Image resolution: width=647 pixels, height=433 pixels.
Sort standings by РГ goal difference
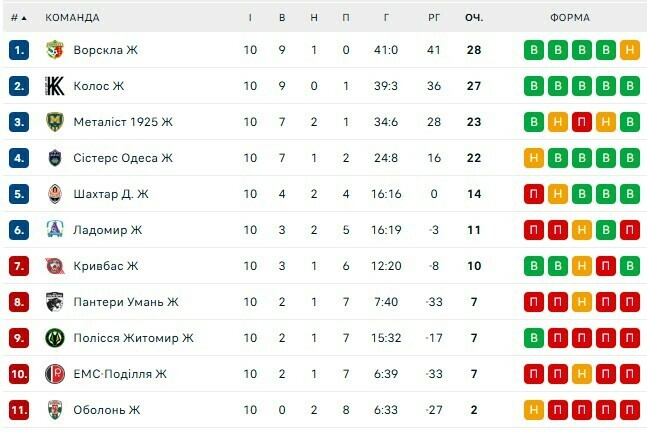coord(434,17)
